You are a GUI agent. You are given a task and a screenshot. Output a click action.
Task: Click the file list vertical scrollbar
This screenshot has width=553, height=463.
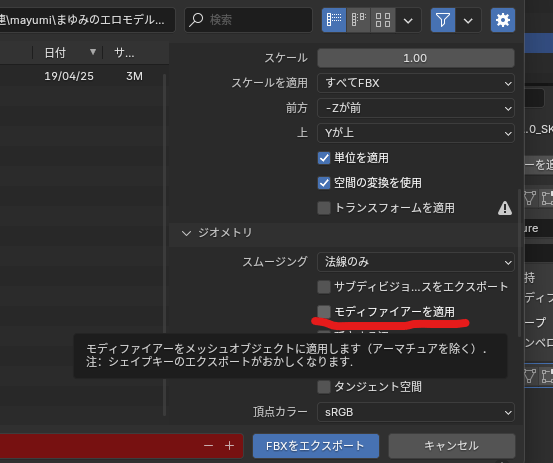[x=165, y=245]
